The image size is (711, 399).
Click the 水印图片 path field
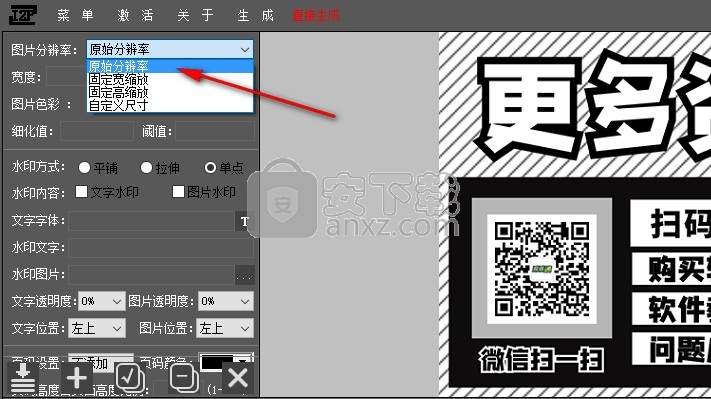151,275
